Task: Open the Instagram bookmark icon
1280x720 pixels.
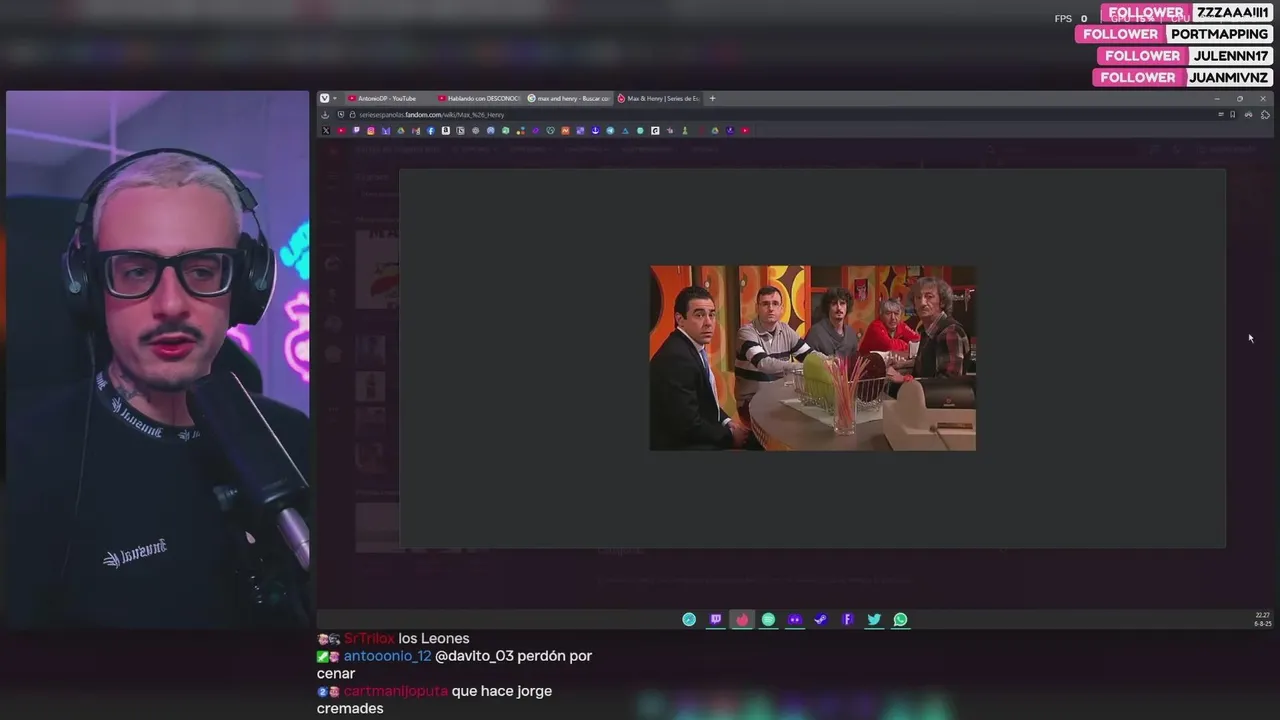Action: tap(371, 130)
